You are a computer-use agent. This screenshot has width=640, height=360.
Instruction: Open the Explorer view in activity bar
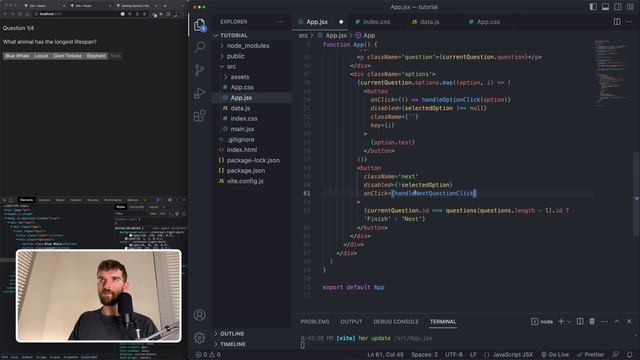[x=200, y=25]
